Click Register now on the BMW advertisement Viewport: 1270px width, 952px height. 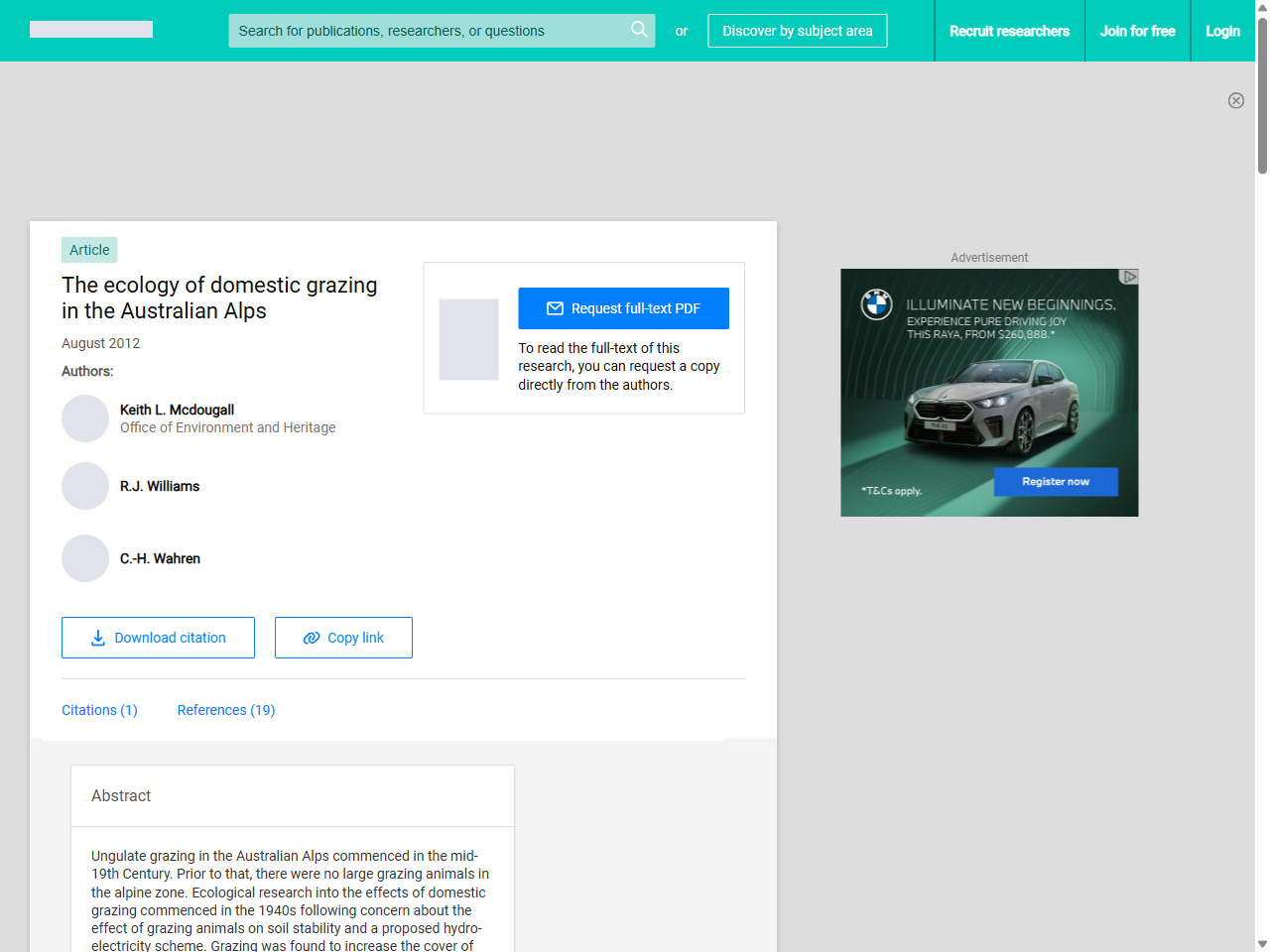1055,481
